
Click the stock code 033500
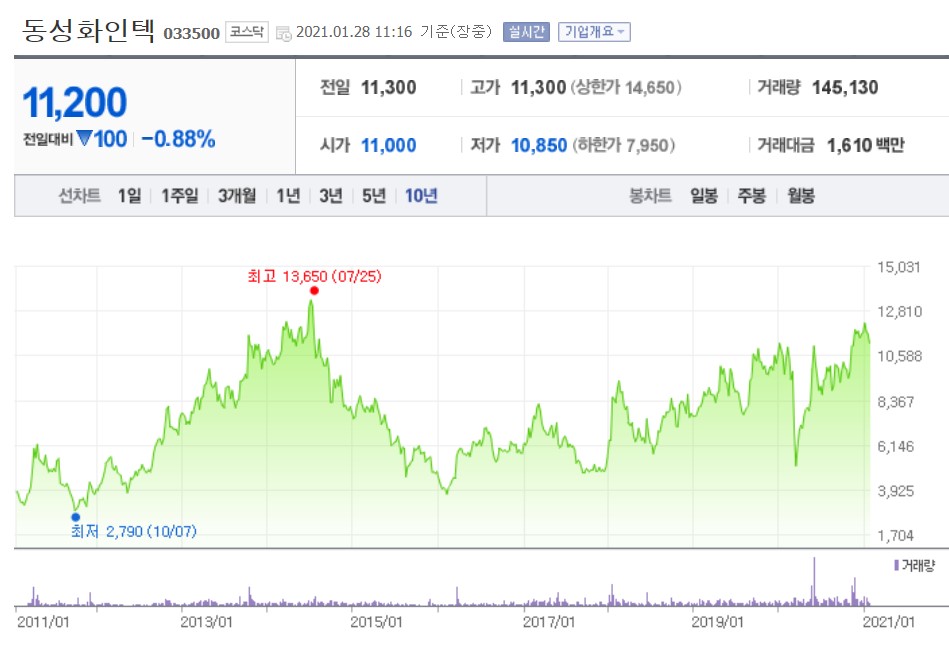[x=191, y=33]
